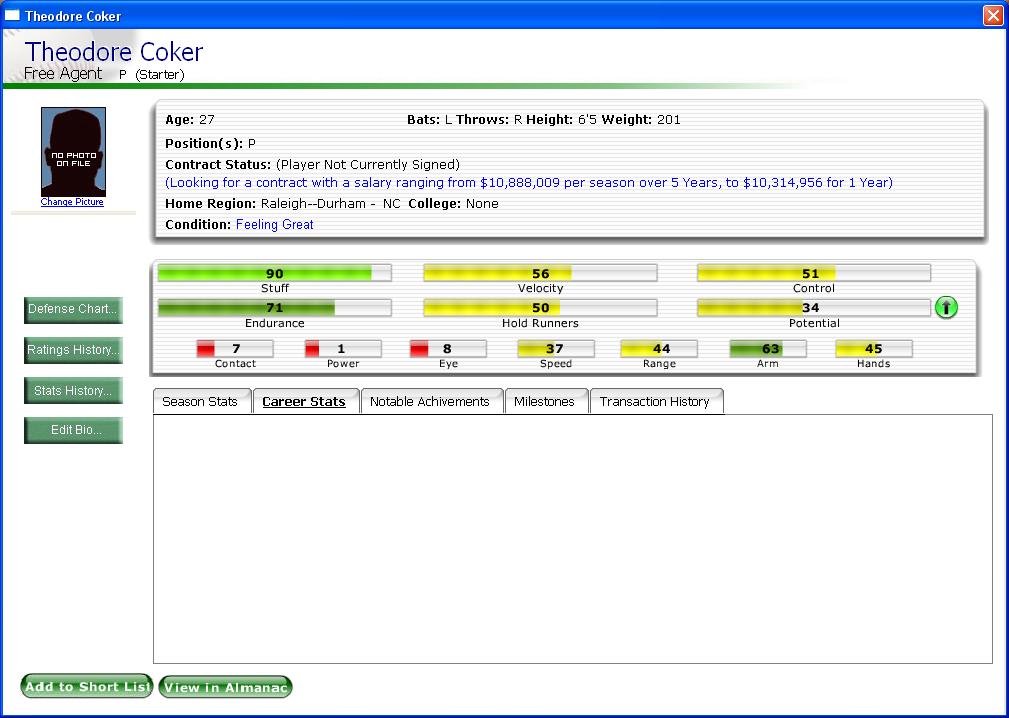The image size is (1009, 718).
Task: Open Ratings History
Action: tap(73, 350)
